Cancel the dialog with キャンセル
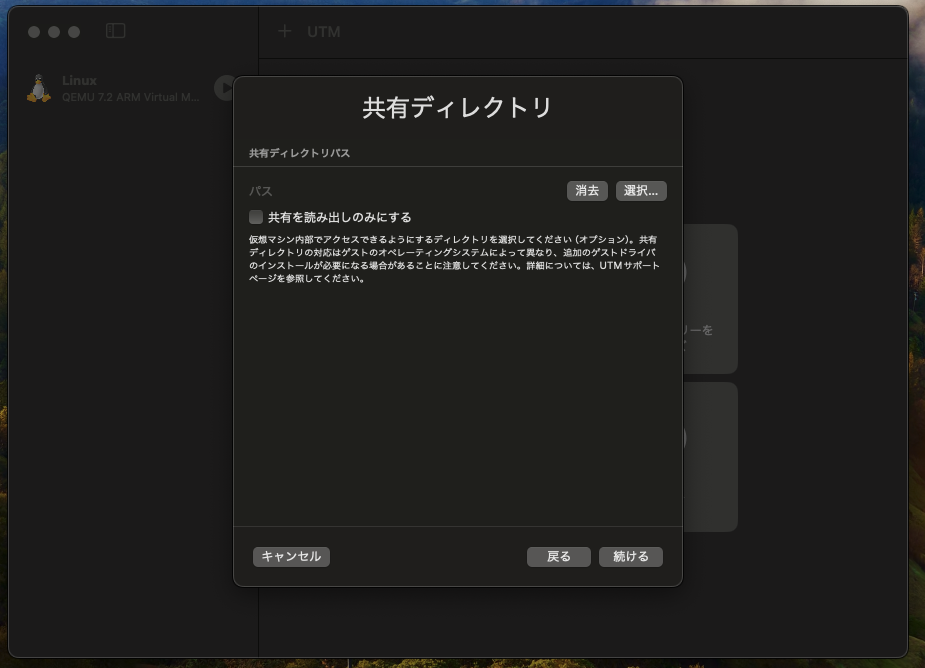925x668 pixels. coord(290,556)
